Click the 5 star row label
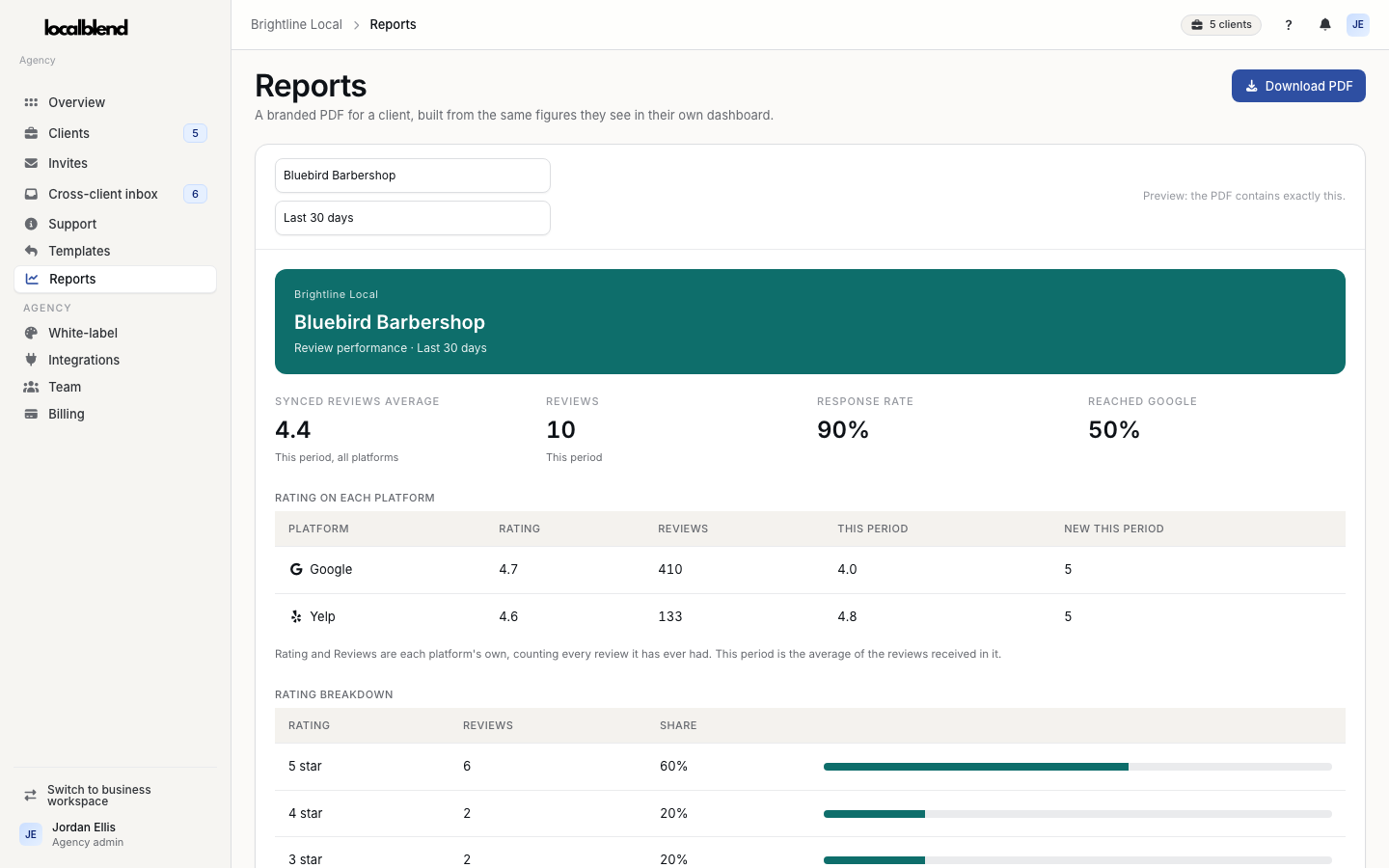 tap(305, 766)
